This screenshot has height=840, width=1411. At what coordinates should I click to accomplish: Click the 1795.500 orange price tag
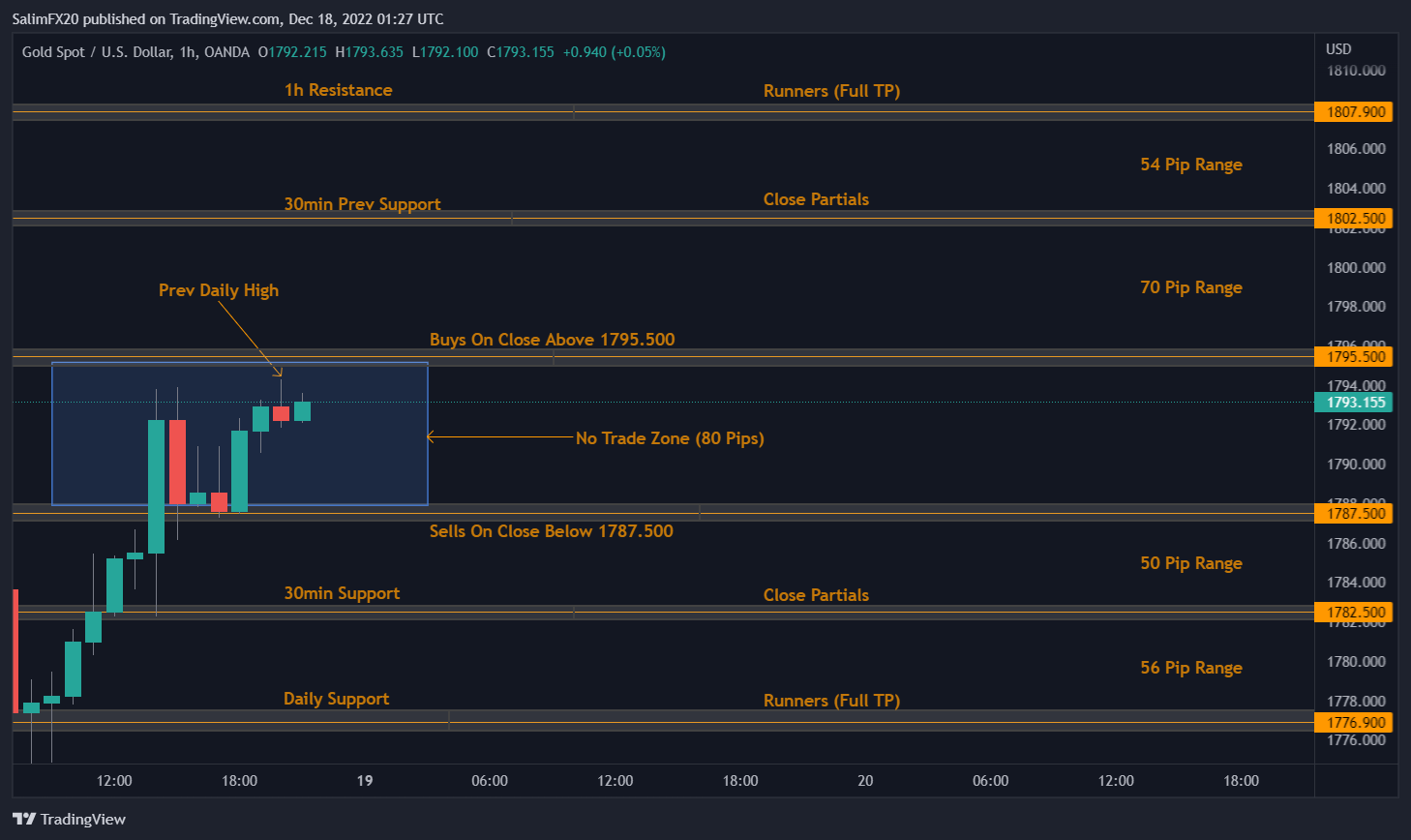pyautogui.click(x=1354, y=357)
